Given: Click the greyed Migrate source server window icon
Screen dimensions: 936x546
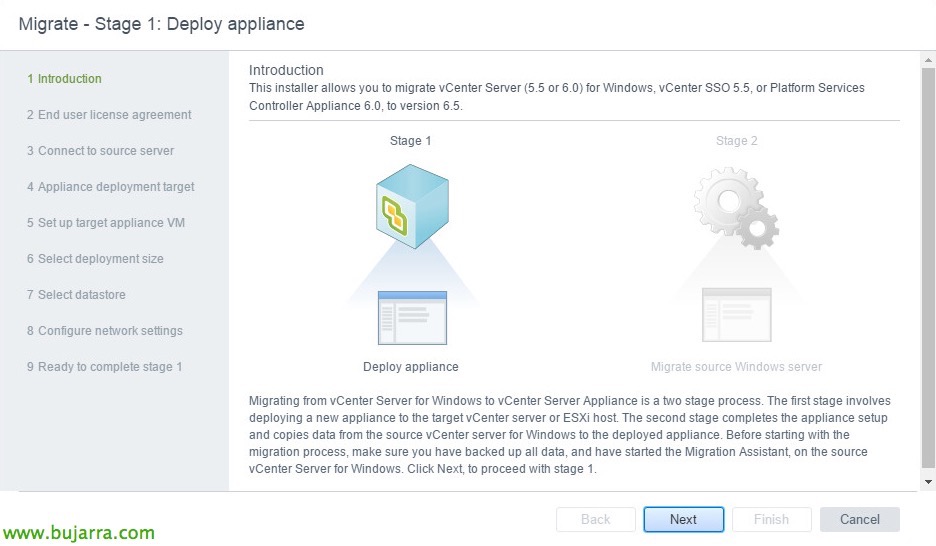Looking at the screenshot, I should click(x=736, y=315).
